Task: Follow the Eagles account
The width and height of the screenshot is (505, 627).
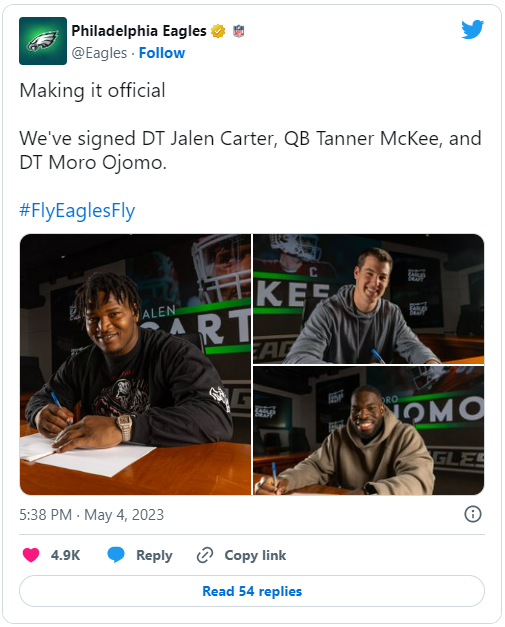Action: pos(162,53)
